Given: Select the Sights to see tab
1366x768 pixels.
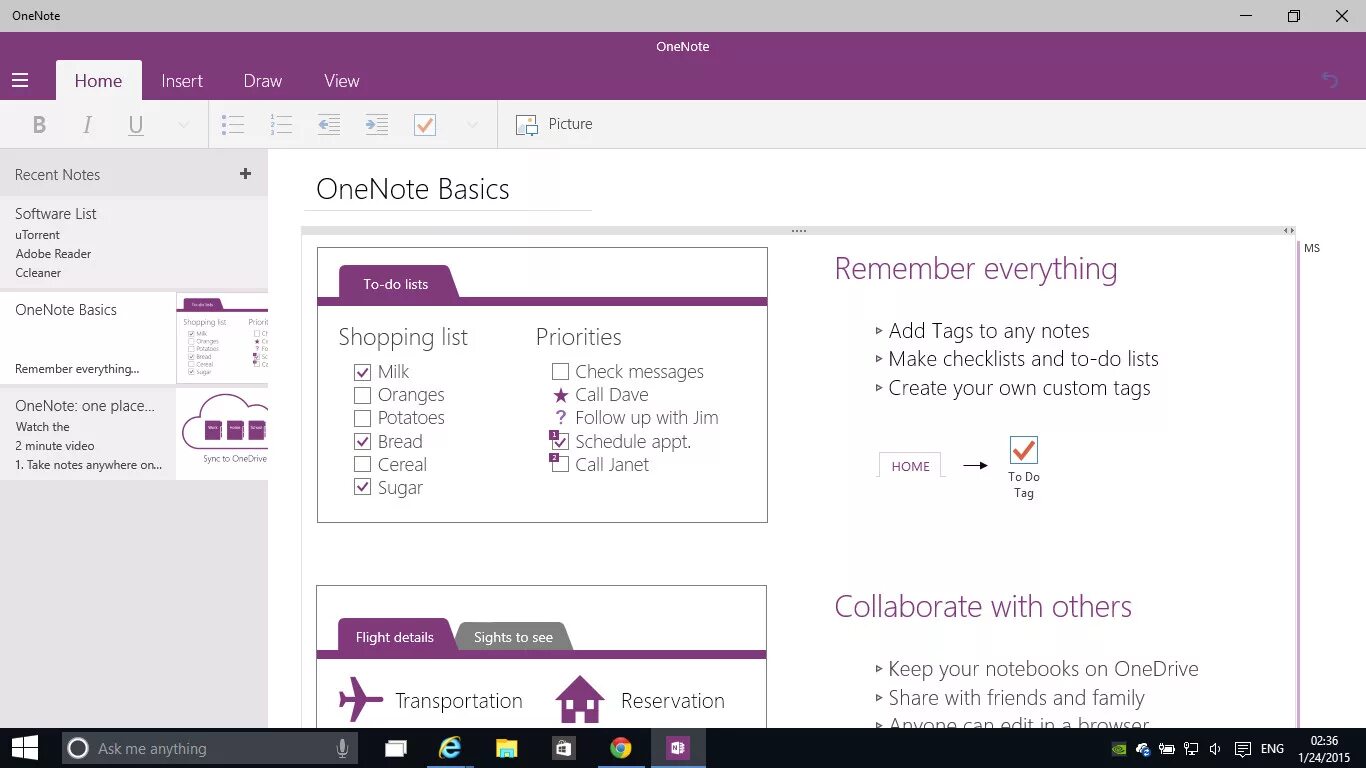Looking at the screenshot, I should point(513,637).
